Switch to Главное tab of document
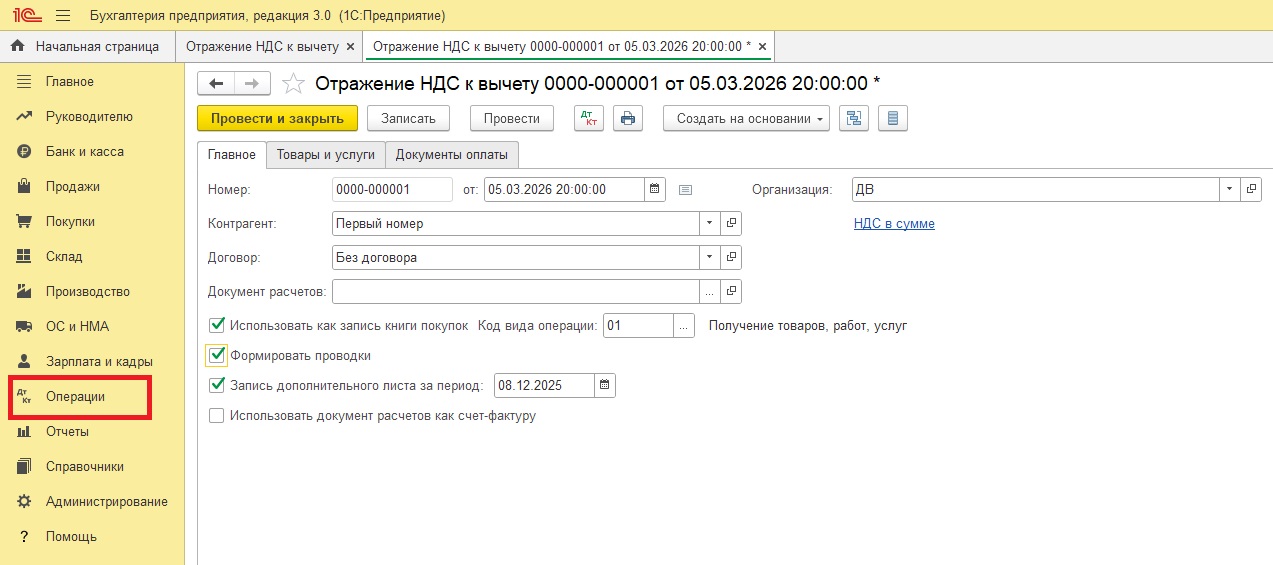The height and width of the screenshot is (565, 1273). pyautogui.click(x=232, y=154)
